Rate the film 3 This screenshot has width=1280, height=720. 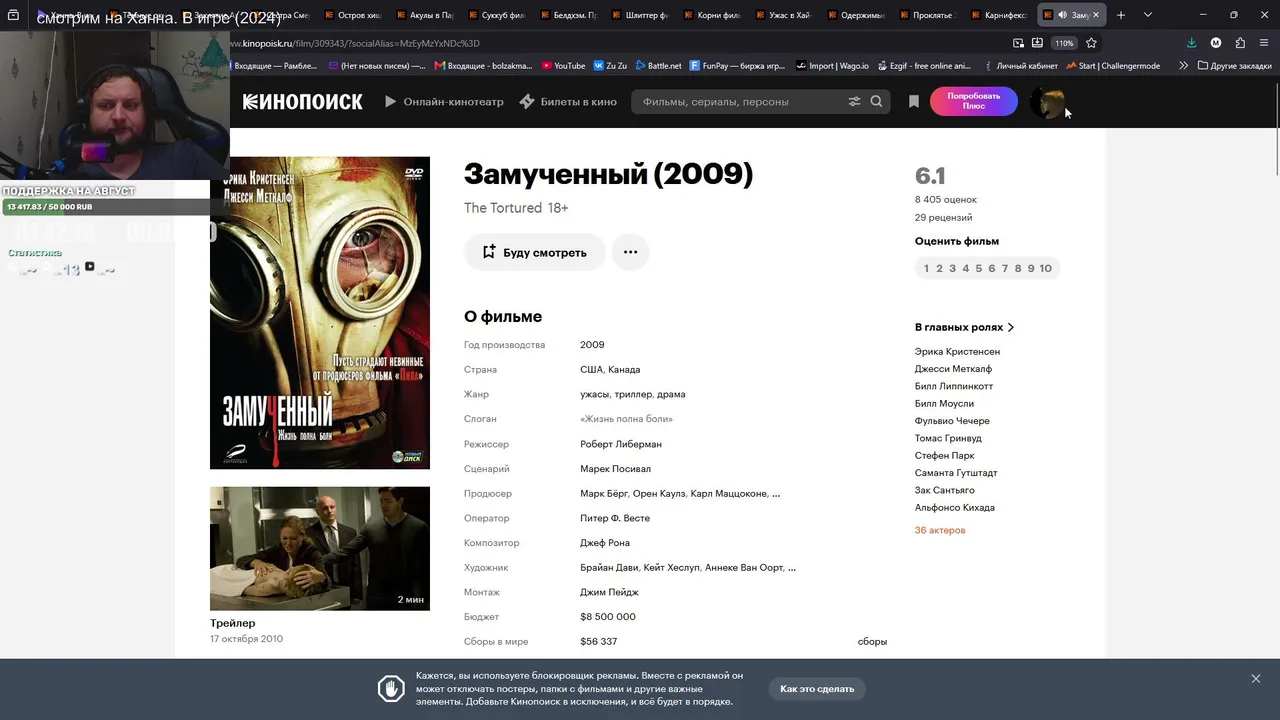[x=952, y=268]
